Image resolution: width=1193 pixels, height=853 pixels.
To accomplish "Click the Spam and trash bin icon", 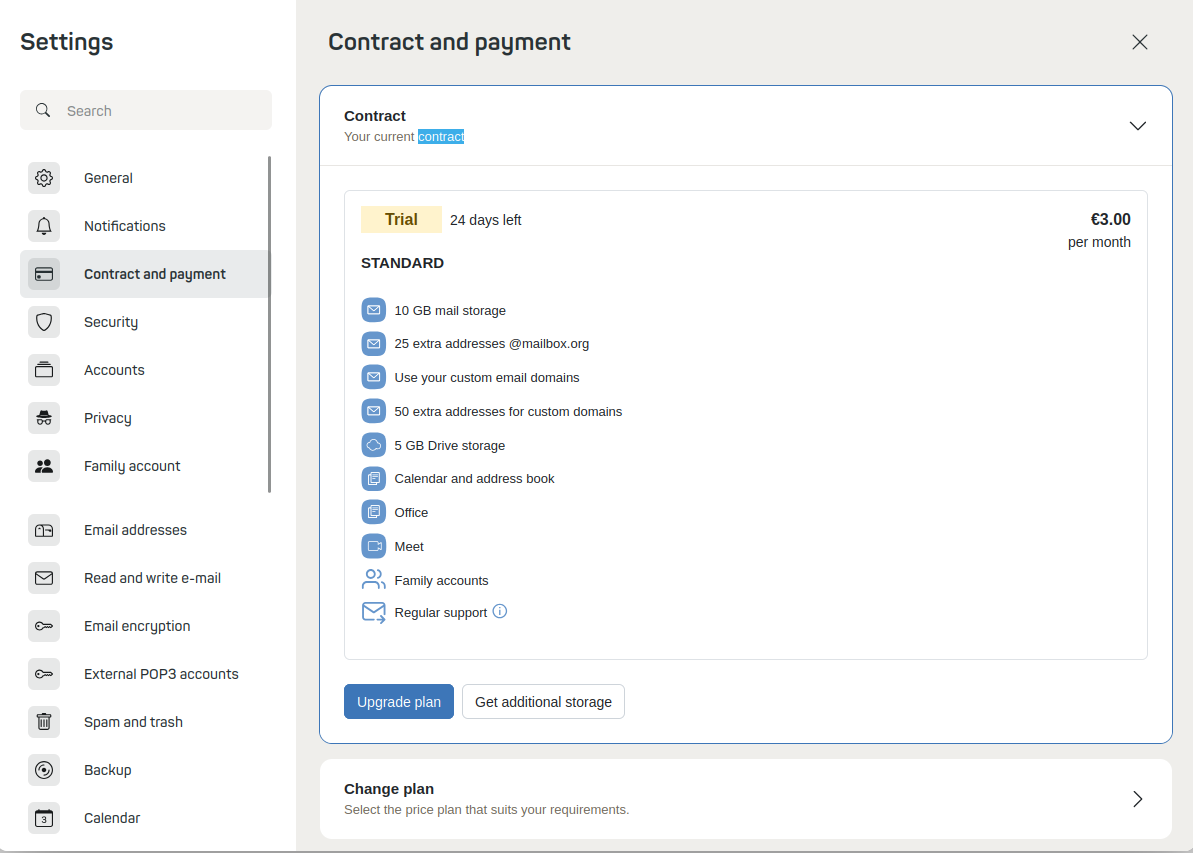I will pos(44,722).
